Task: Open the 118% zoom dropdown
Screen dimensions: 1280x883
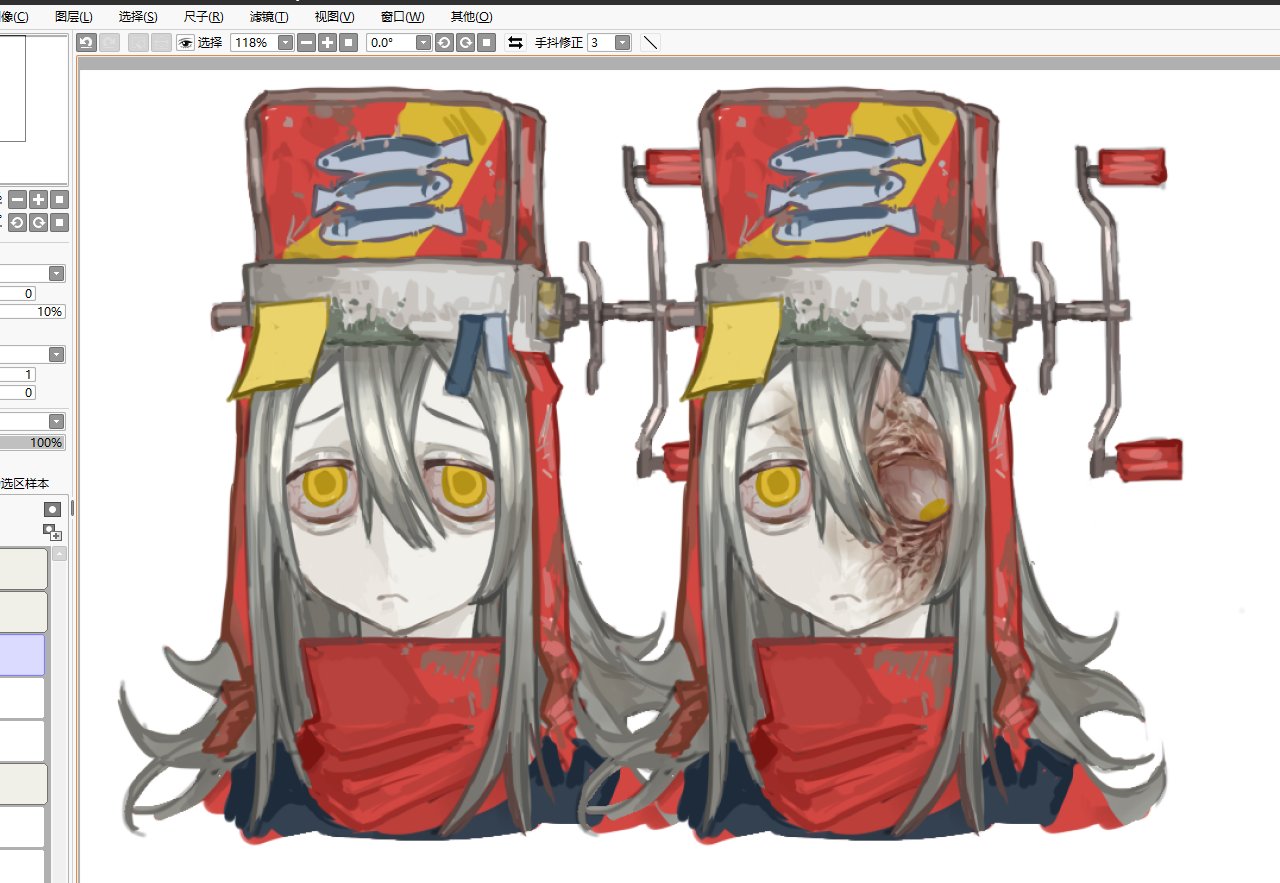Action: click(285, 42)
